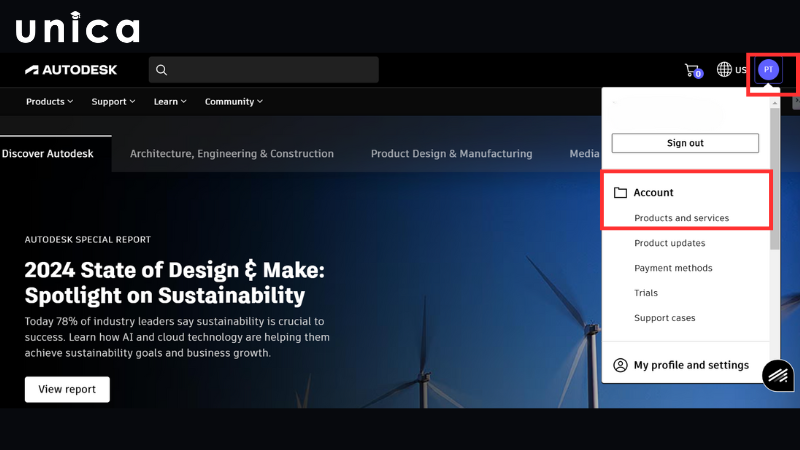Open Products and services

682,218
